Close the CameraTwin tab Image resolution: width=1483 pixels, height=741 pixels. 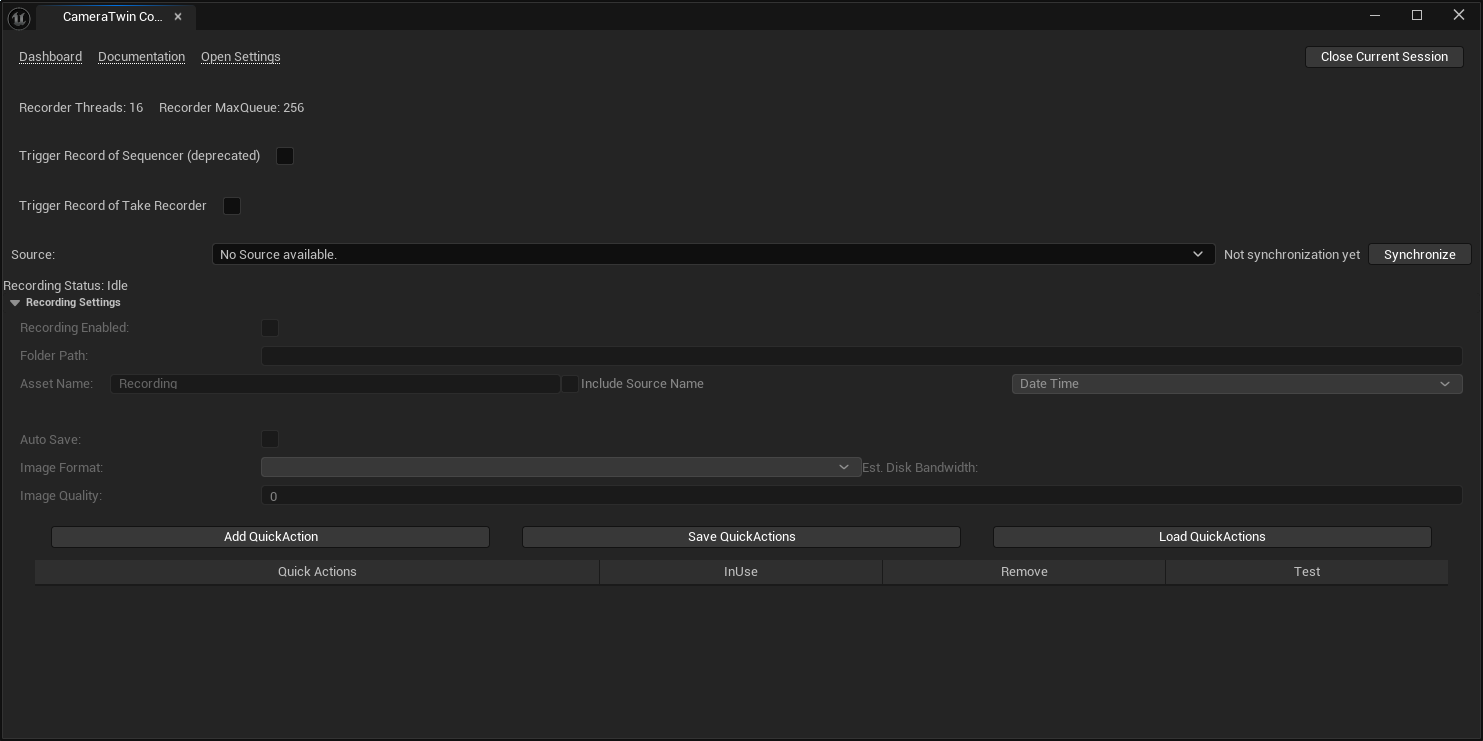[178, 17]
